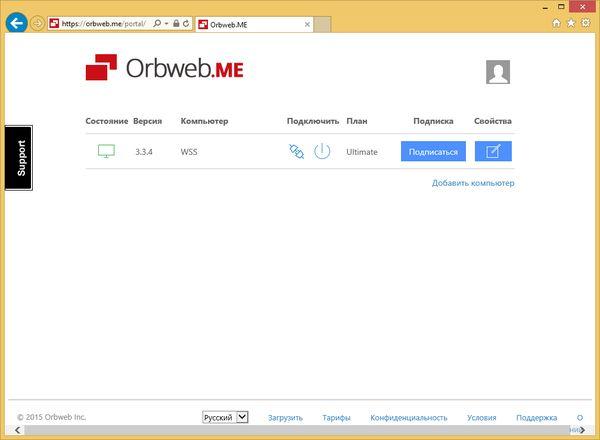Click the Orbweb.ME logo
This screenshot has width=600, height=440.
(x=165, y=67)
